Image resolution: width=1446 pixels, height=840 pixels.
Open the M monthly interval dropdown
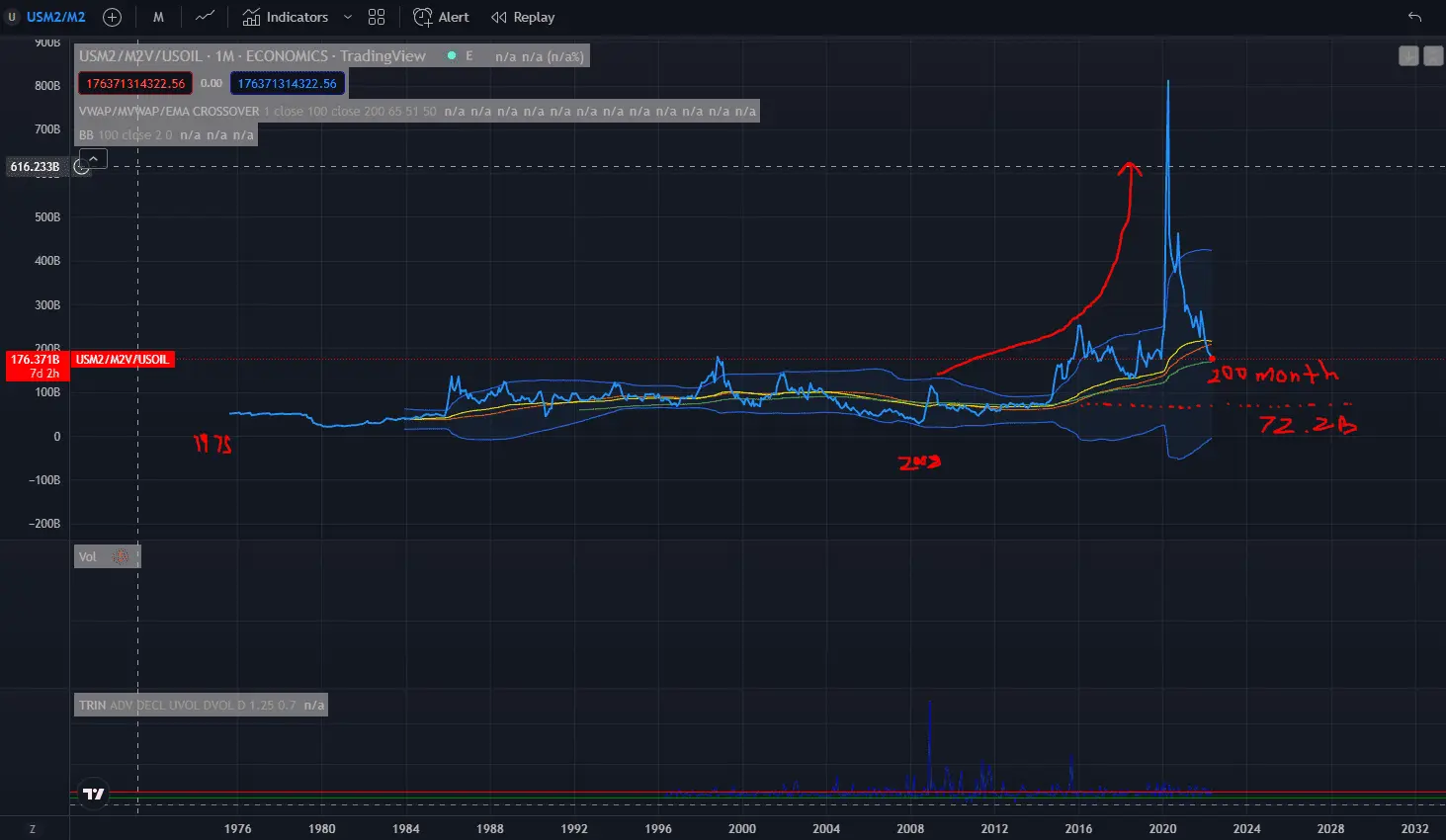point(158,17)
